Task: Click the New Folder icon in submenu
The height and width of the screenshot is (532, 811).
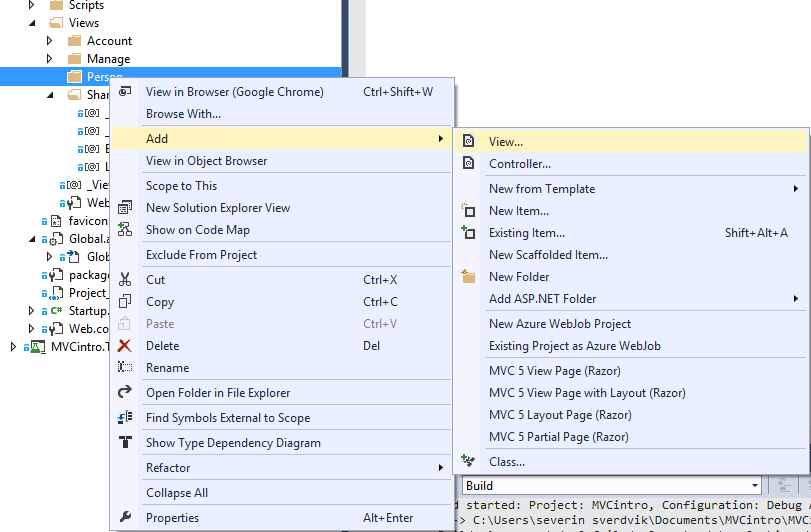Action: click(468, 277)
